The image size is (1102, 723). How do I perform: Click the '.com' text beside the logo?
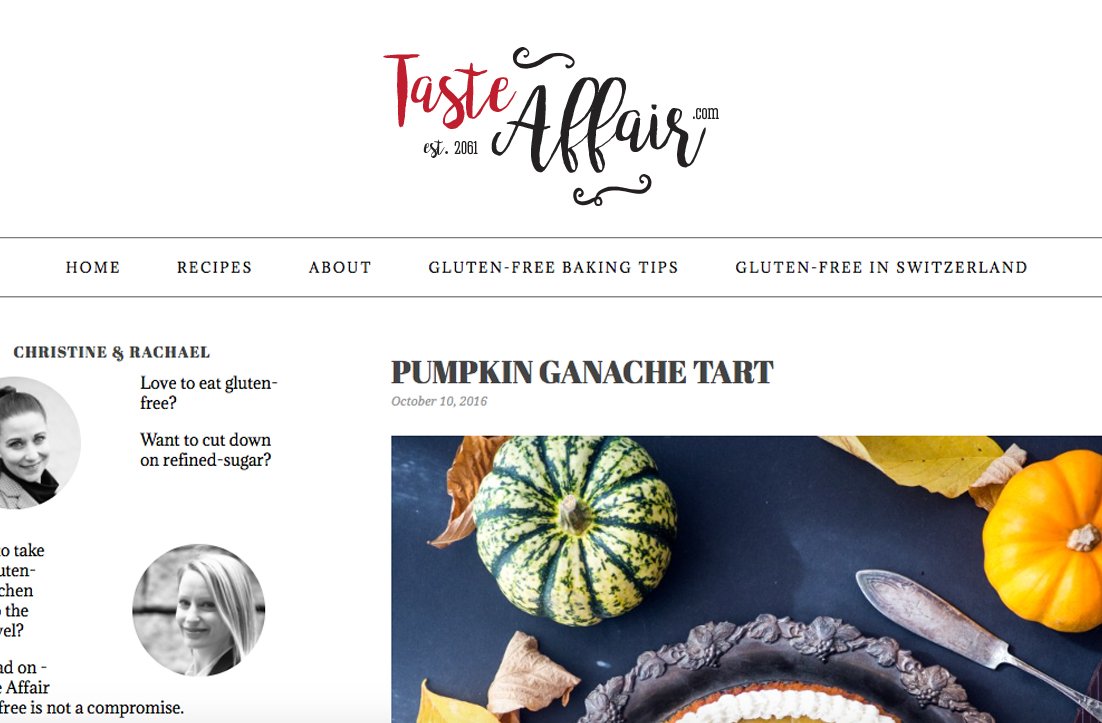coord(706,113)
